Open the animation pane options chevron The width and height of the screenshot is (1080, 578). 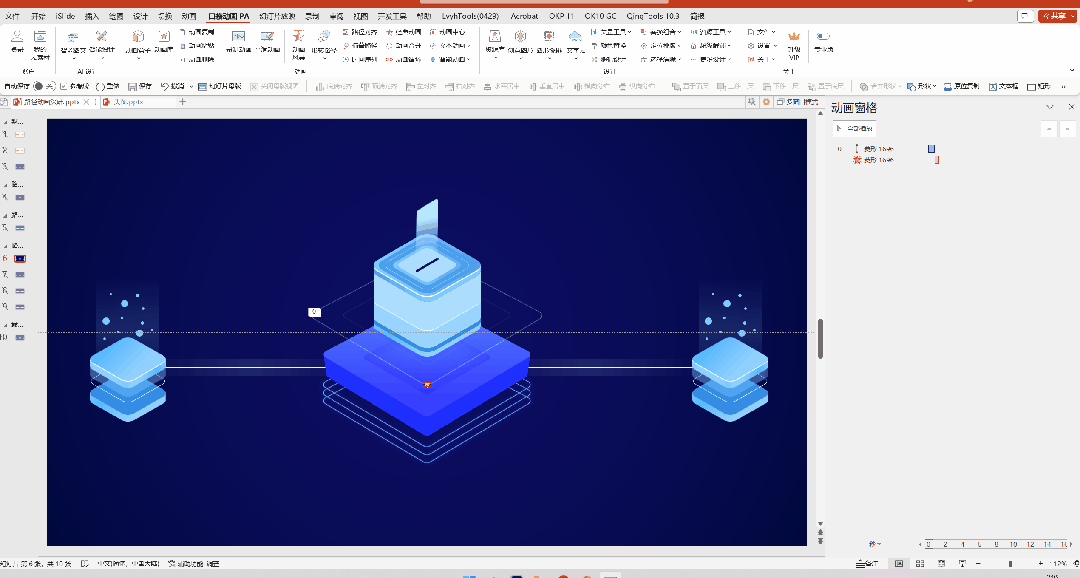1050,107
